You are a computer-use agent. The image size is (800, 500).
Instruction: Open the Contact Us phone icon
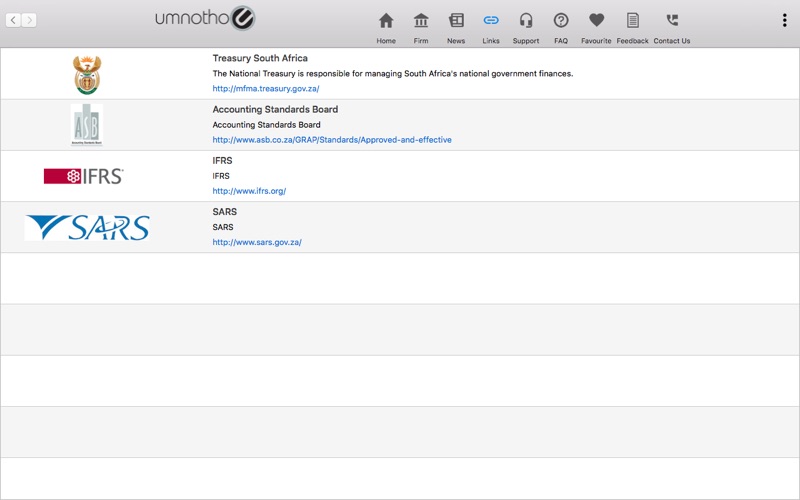672,20
